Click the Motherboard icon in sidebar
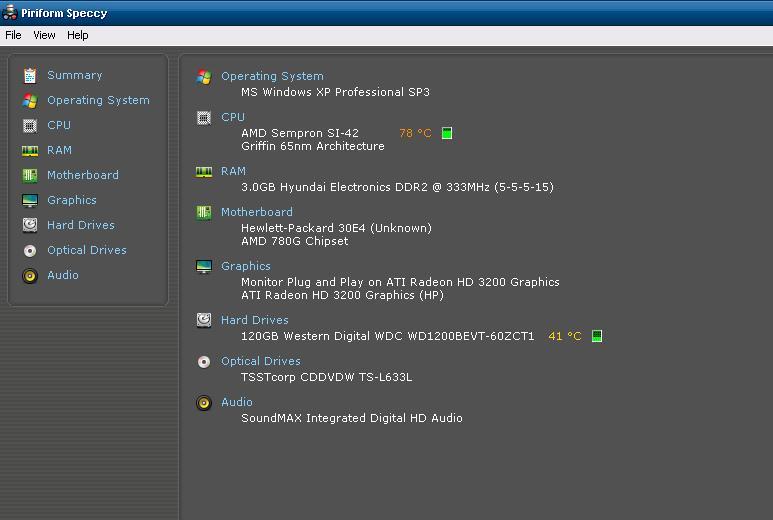 (x=30, y=175)
